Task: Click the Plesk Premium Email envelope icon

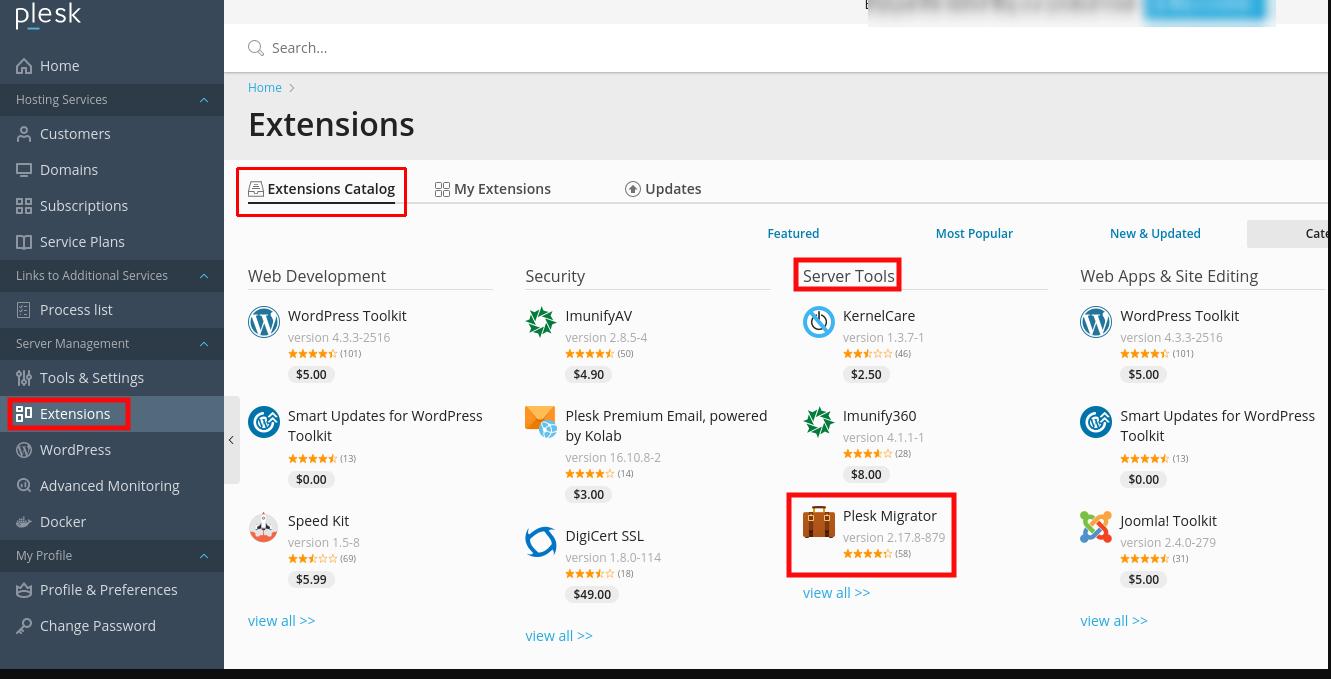Action: (541, 422)
